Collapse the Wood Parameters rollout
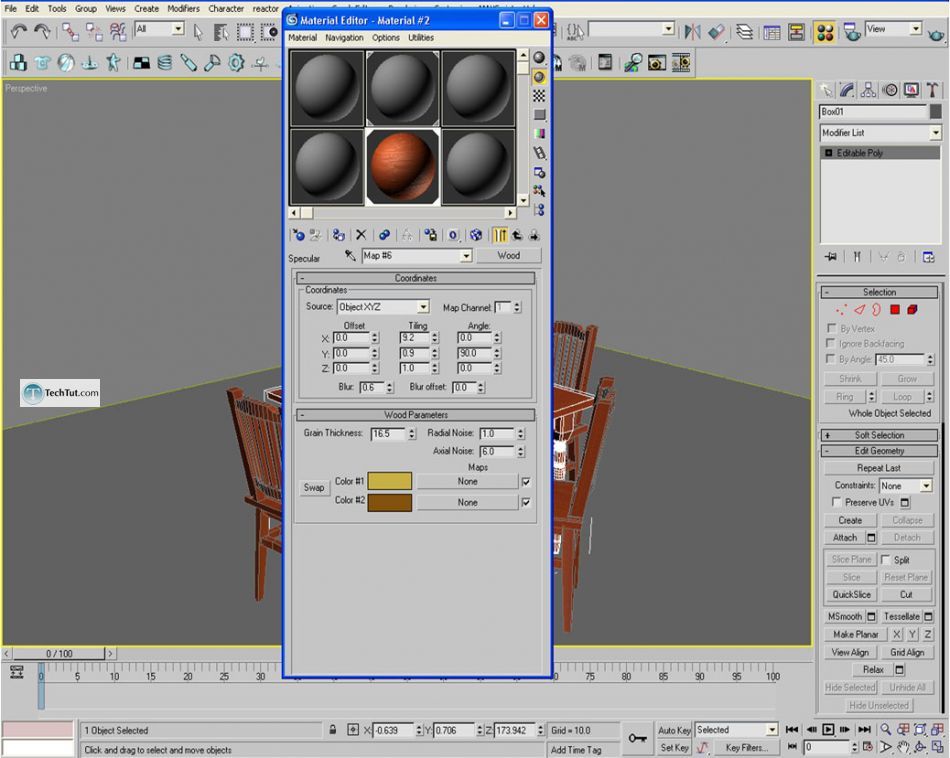 pyautogui.click(x=415, y=414)
